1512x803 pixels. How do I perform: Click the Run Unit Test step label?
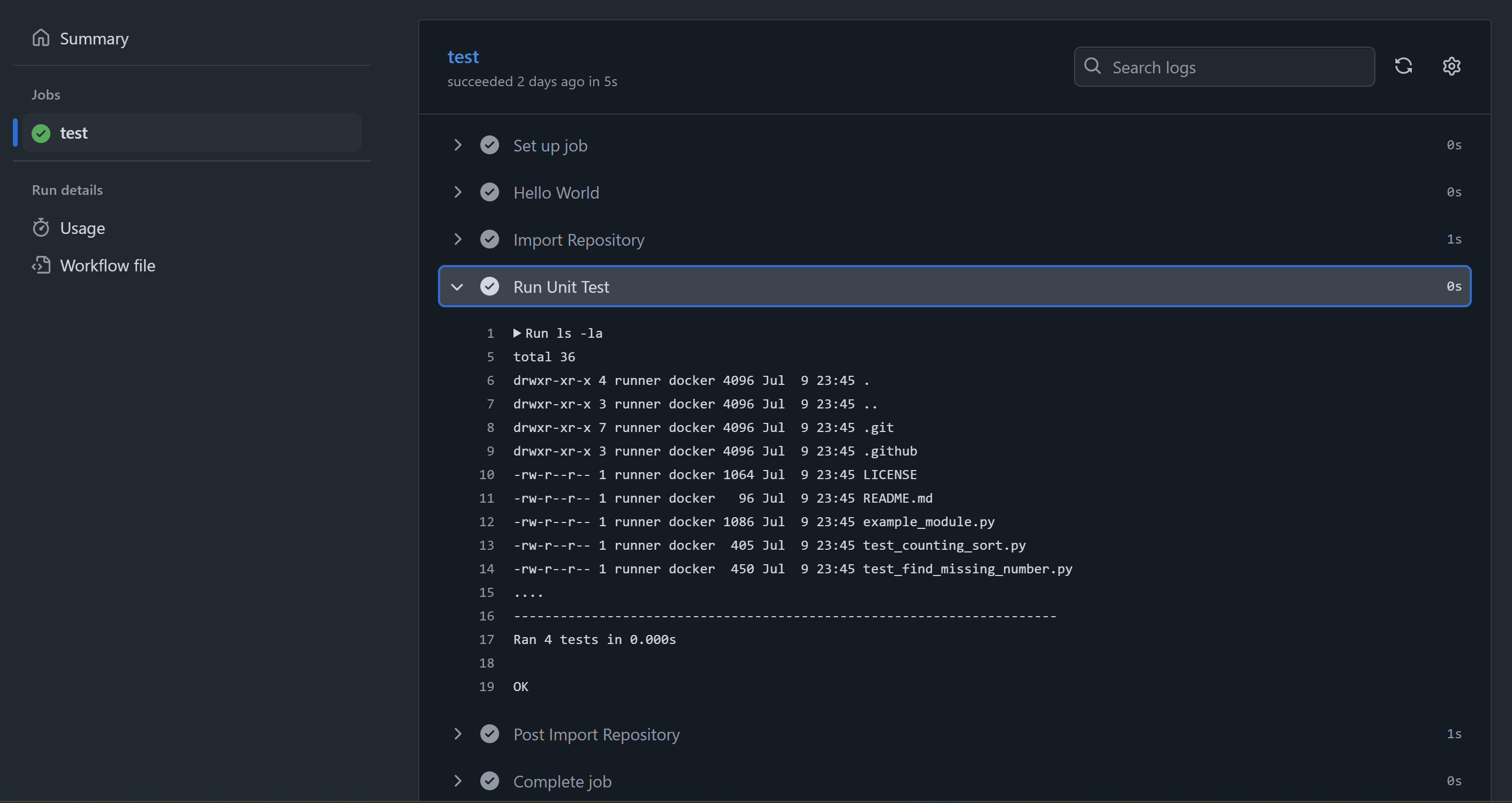point(561,287)
